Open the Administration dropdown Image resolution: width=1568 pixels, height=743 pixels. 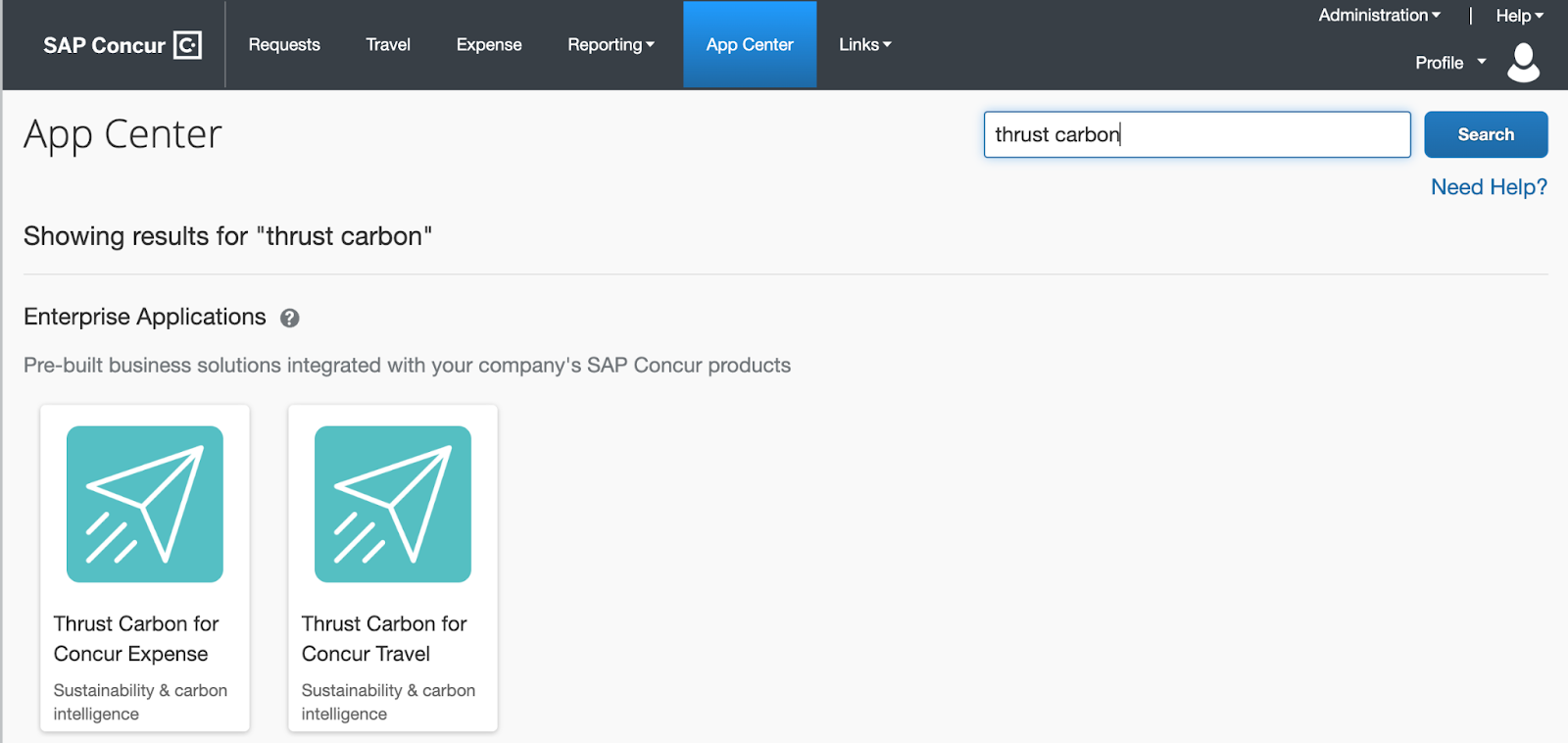click(1379, 16)
